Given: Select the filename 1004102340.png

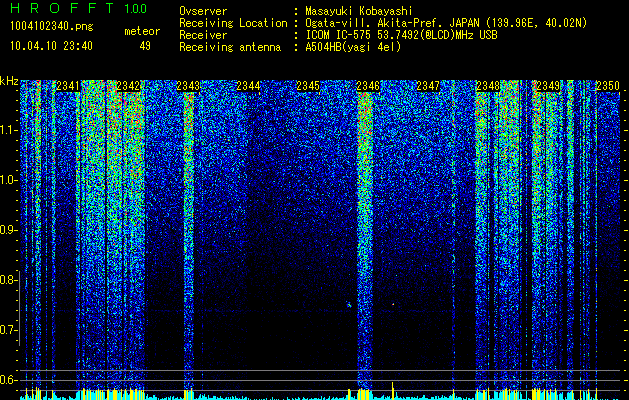Looking at the screenshot, I should click(52, 27).
